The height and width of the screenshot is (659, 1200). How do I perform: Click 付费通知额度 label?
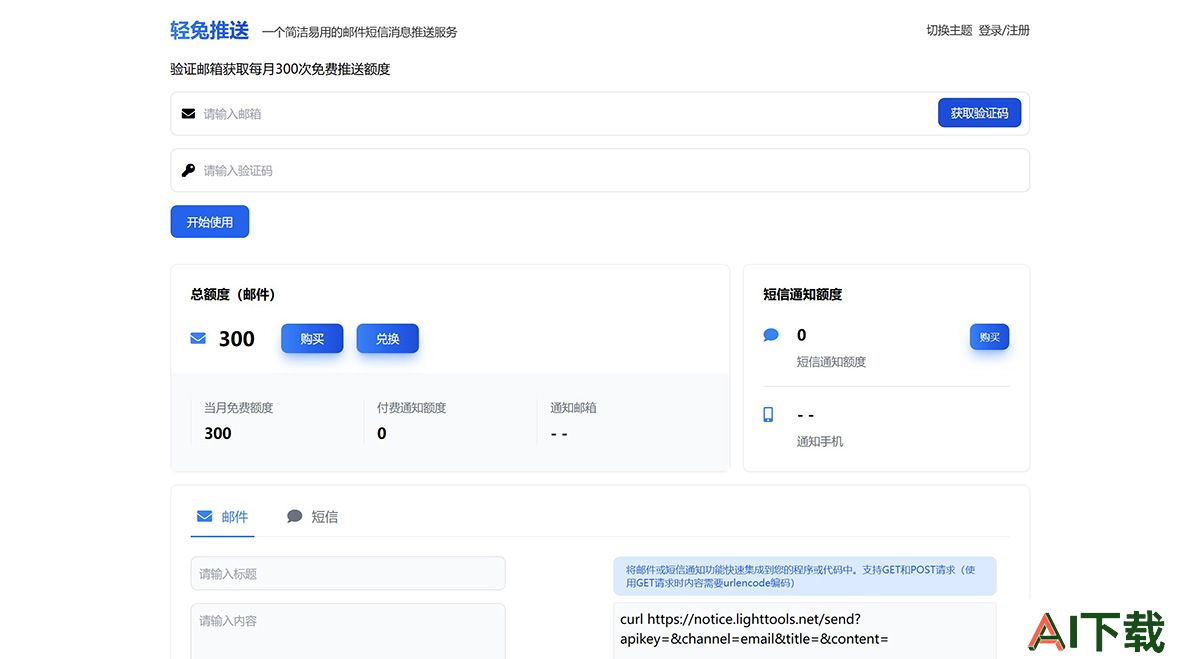click(412, 408)
